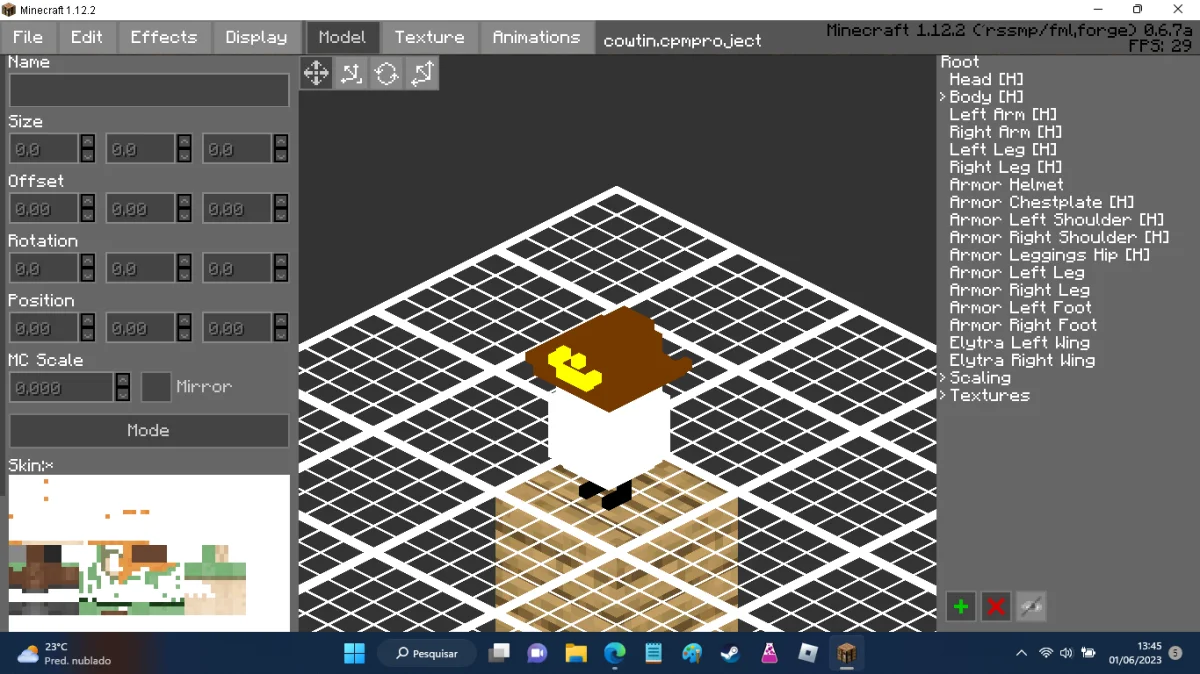Image resolution: width=1200 pixels, height=674 pixels.
Task: Increase the third Size value stepper
Action: pos(281,142)
